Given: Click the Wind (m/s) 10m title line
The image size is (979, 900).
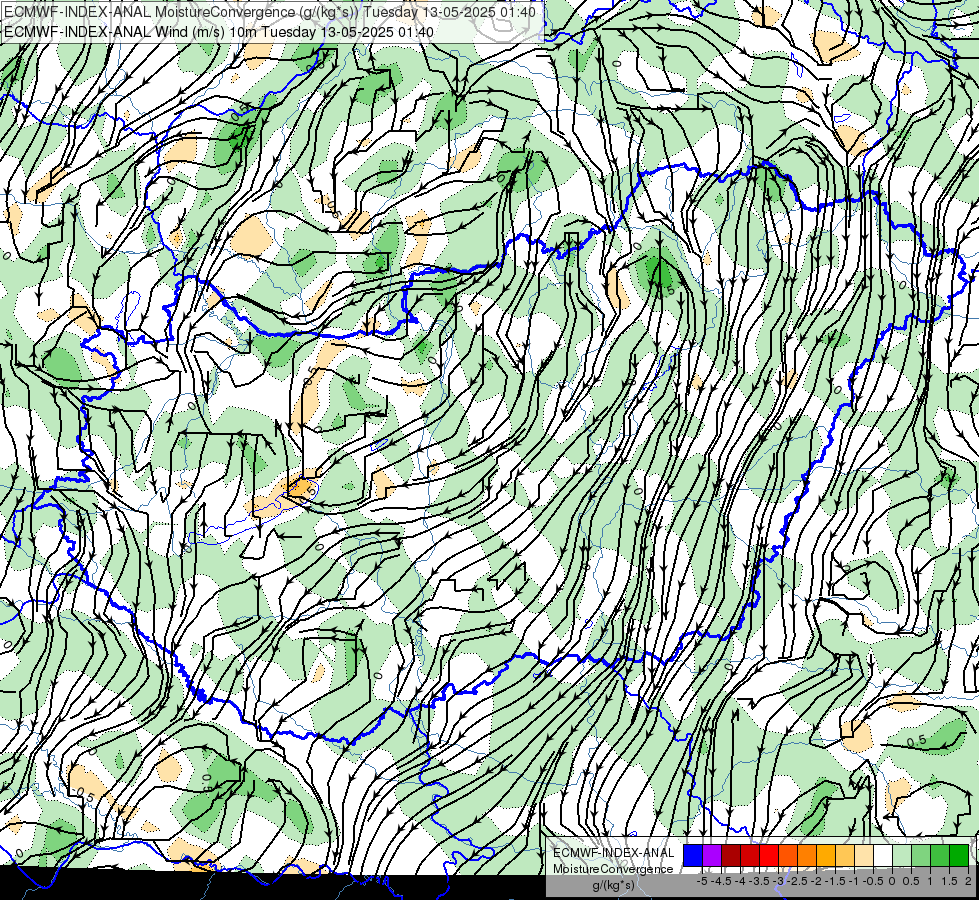Looking at the screenshot, I should pos(219,32).
